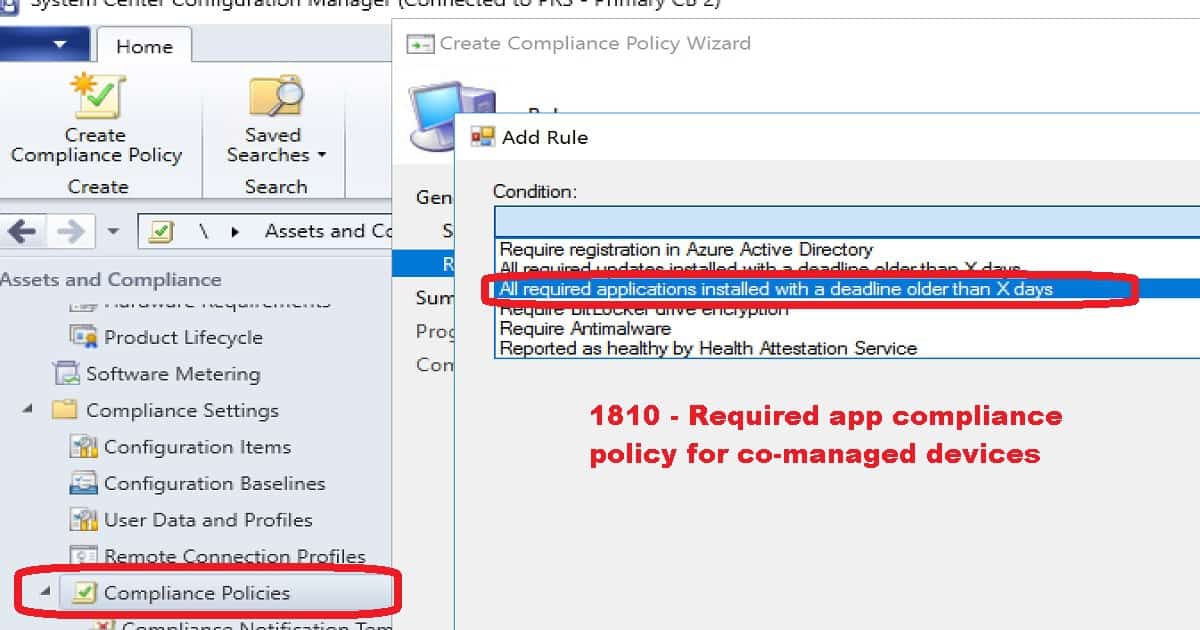The height and width of the screenshot is (630, 1200).
Task: Open the Configuration Items node icon
Action: click(x=84, y=447)
